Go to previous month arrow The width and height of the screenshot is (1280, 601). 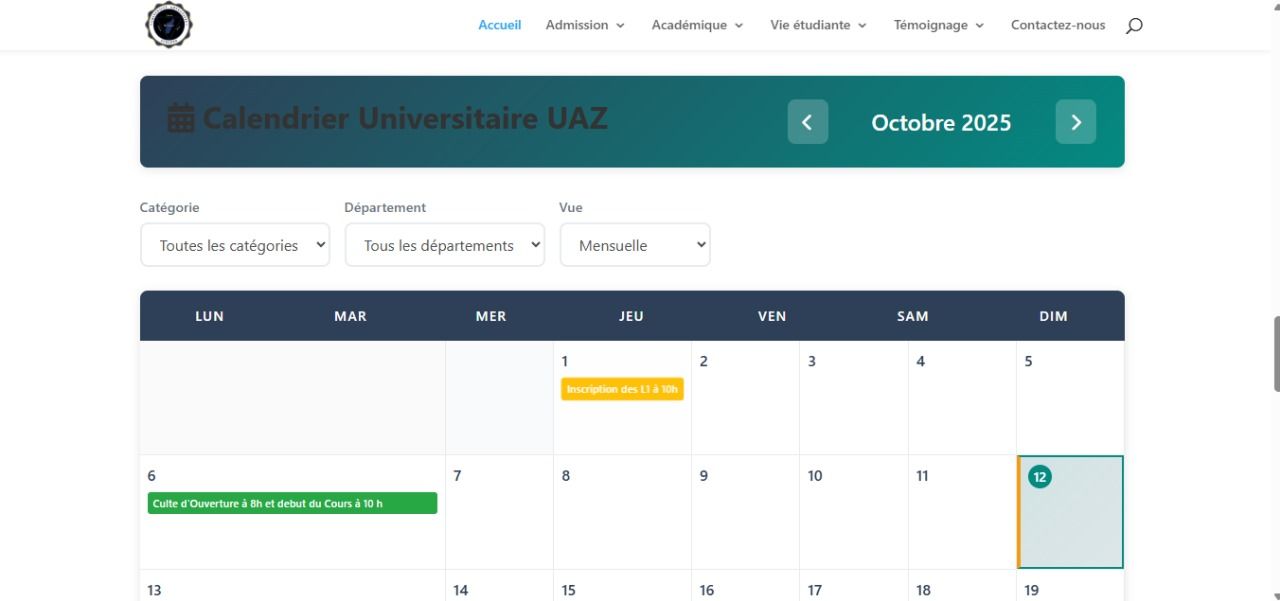coord(807,122)
